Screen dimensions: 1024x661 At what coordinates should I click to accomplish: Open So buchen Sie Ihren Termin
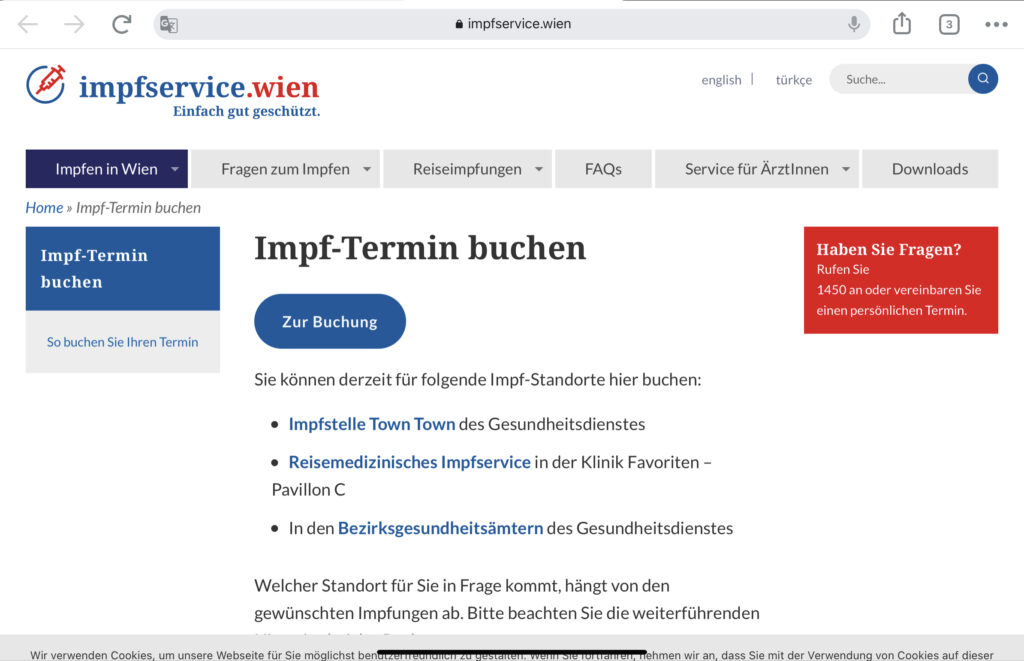(x=122, y=342)
